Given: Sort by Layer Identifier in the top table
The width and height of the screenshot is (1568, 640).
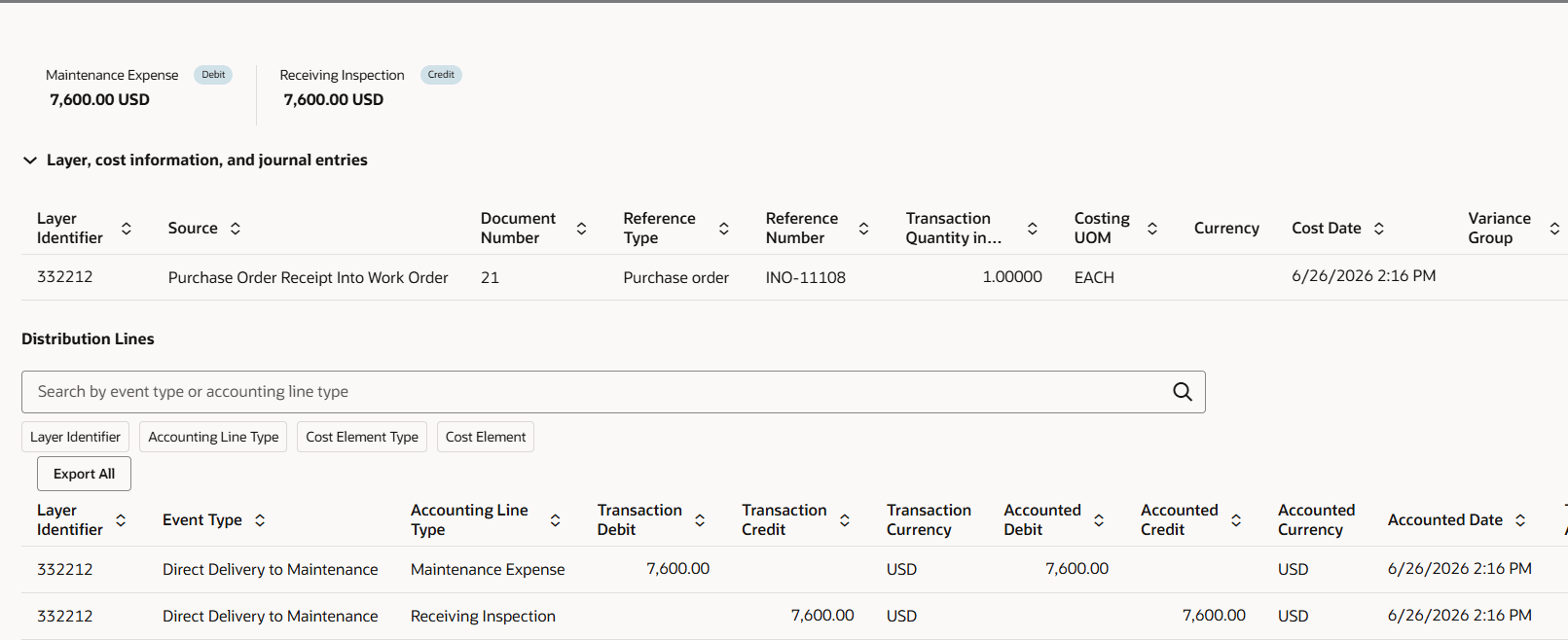Looking at the screenshot, I should [127, 229].
